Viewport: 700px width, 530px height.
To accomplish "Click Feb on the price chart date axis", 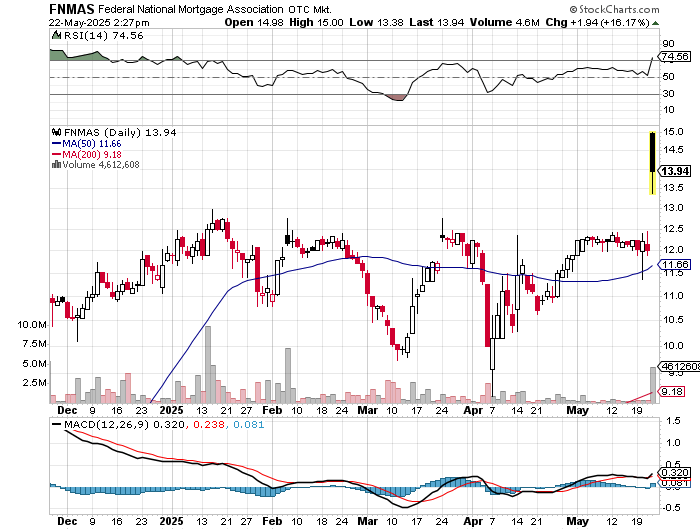I will tap(272, 410).
